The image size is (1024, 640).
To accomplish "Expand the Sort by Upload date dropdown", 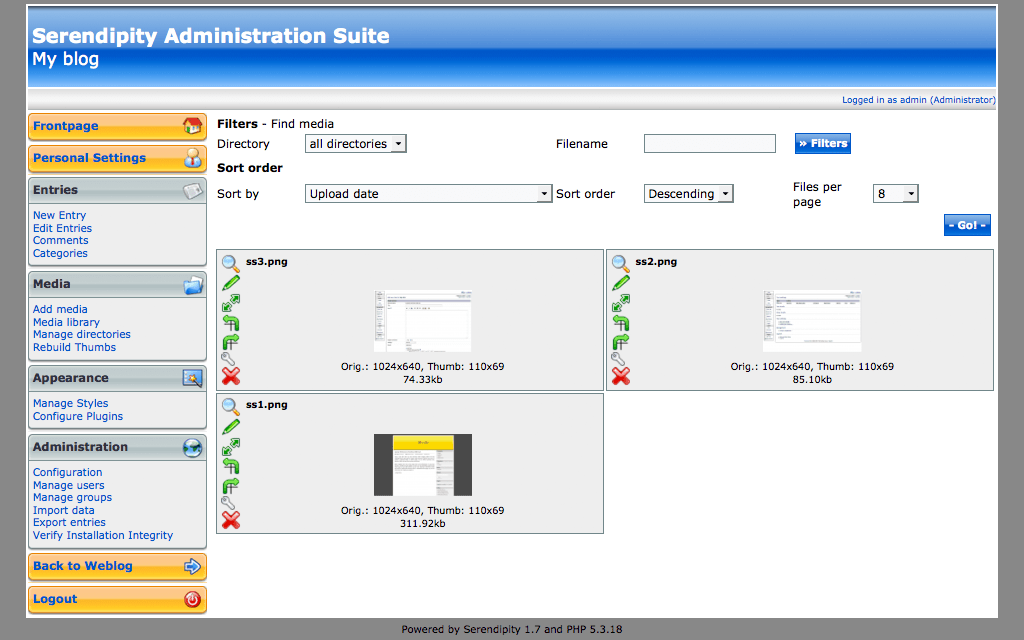I will coord(428,194).
